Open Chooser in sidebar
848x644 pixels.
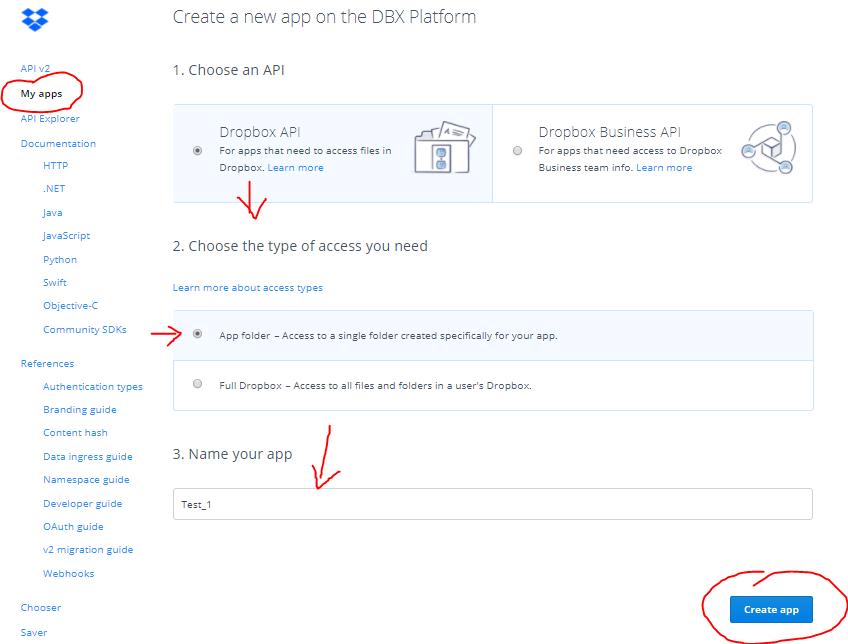tap(41, 608)
